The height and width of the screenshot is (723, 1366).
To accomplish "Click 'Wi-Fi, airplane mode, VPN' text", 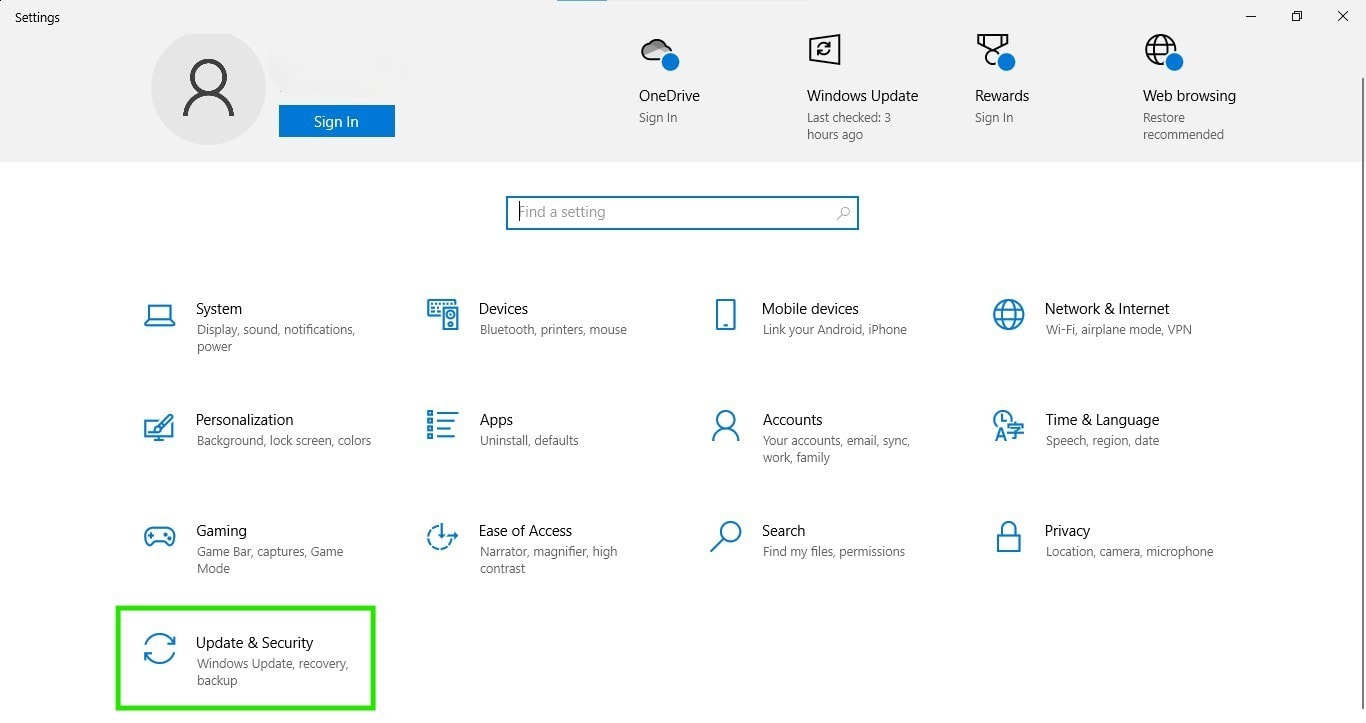I will [x=1119, y=330].
